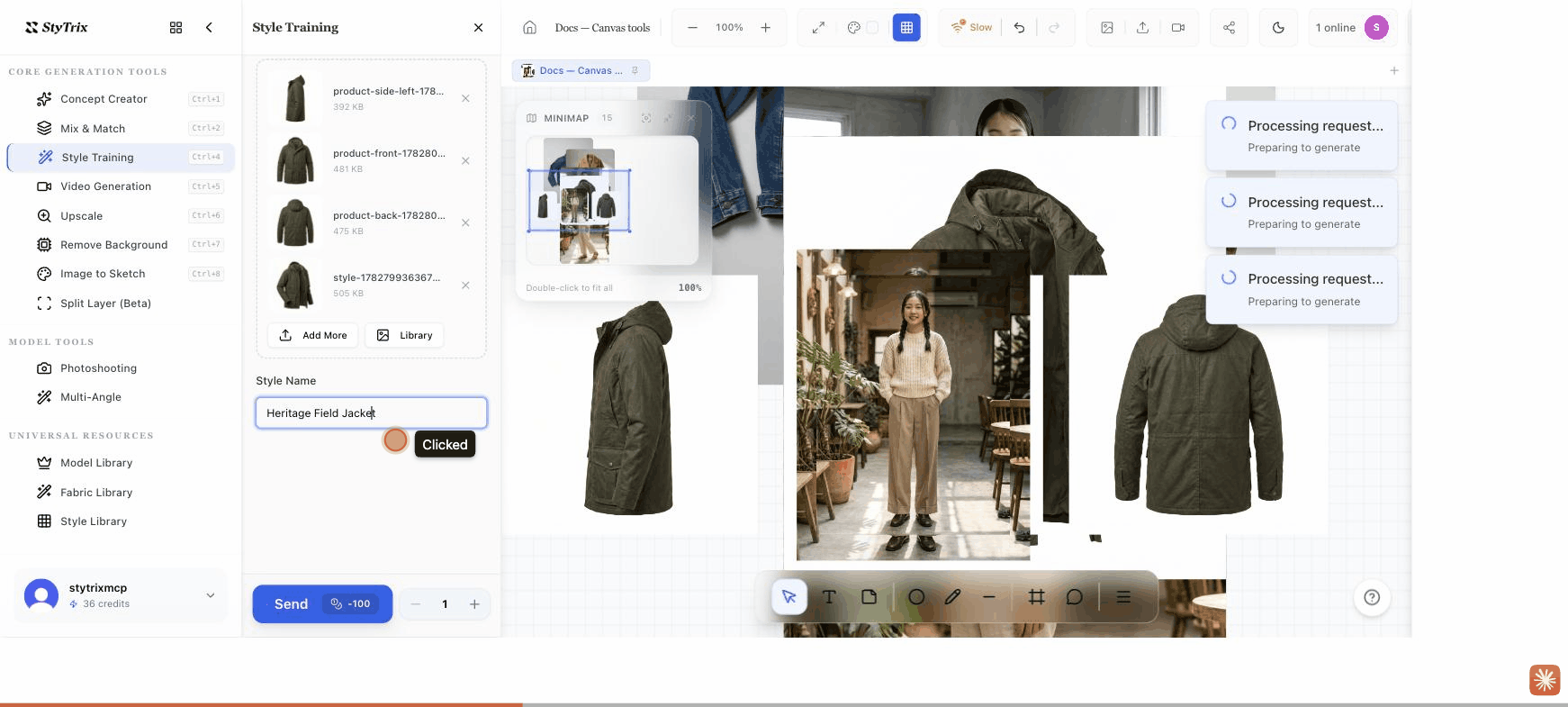
Task: Choose the Pencil draw tool
Action: pyautogui.click(x=952, y=597)
